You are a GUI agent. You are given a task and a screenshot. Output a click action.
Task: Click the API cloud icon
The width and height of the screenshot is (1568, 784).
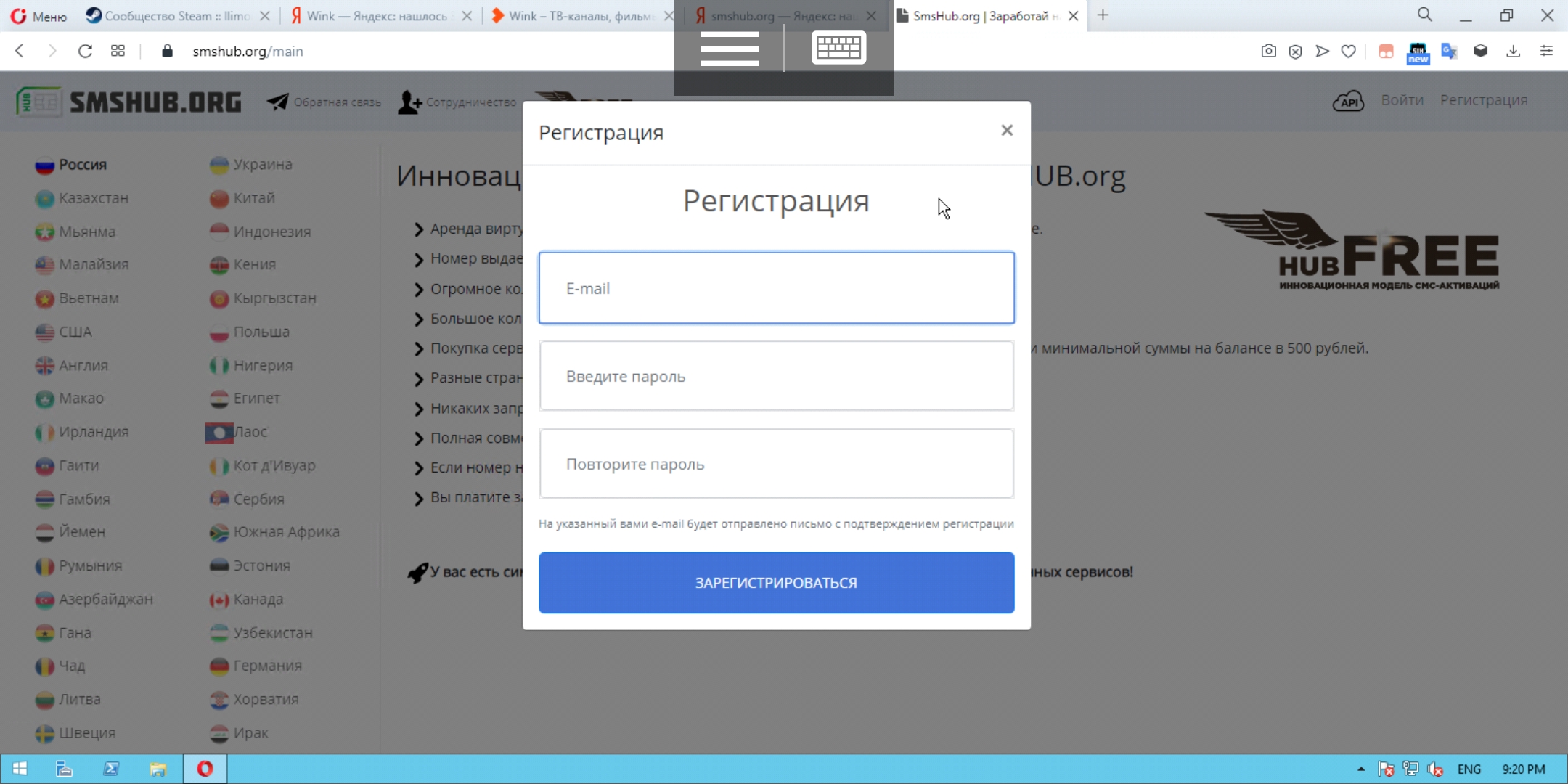pyautogui.click(x=1348, y=101)
